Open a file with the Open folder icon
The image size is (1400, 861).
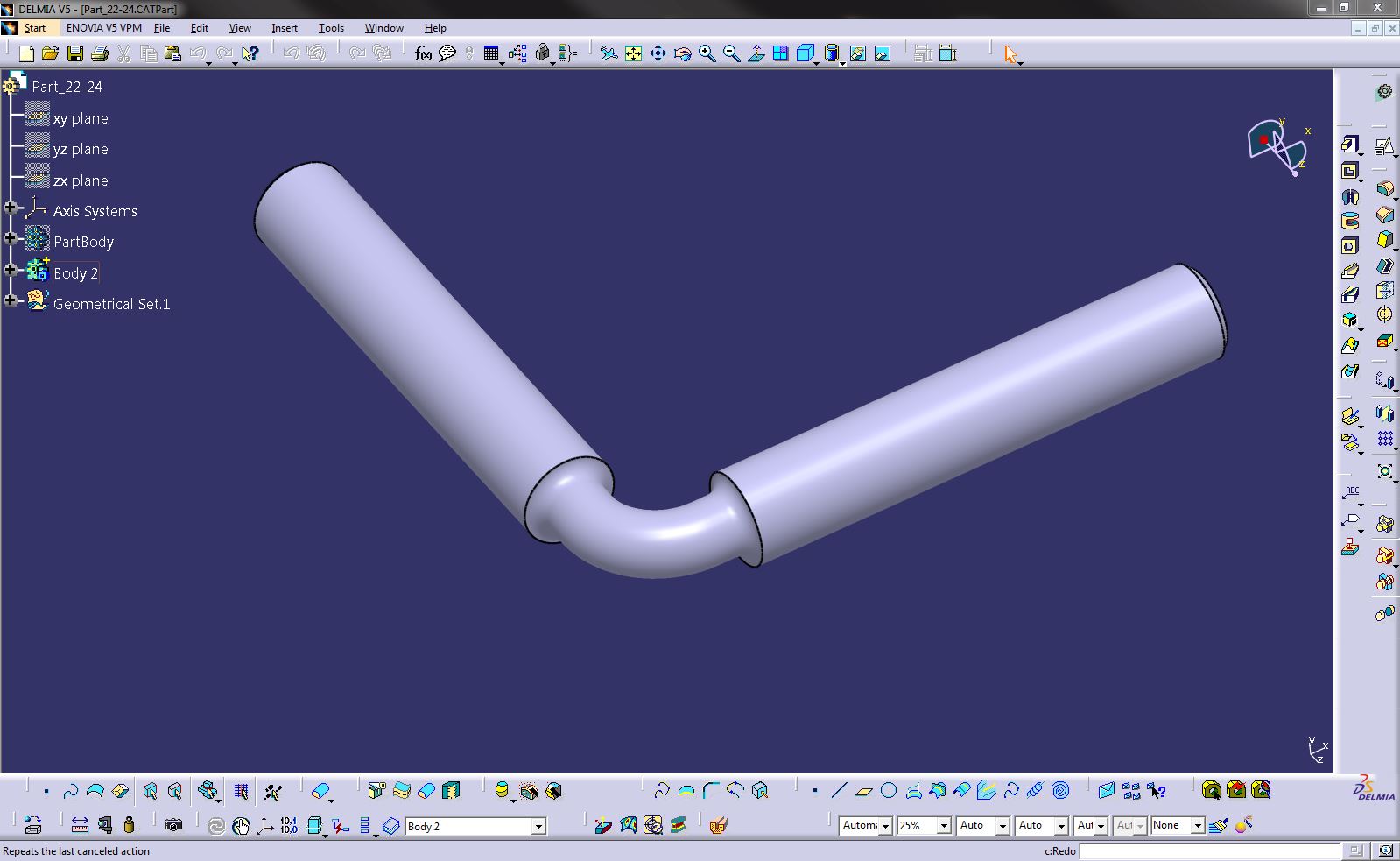click(51, 54)
